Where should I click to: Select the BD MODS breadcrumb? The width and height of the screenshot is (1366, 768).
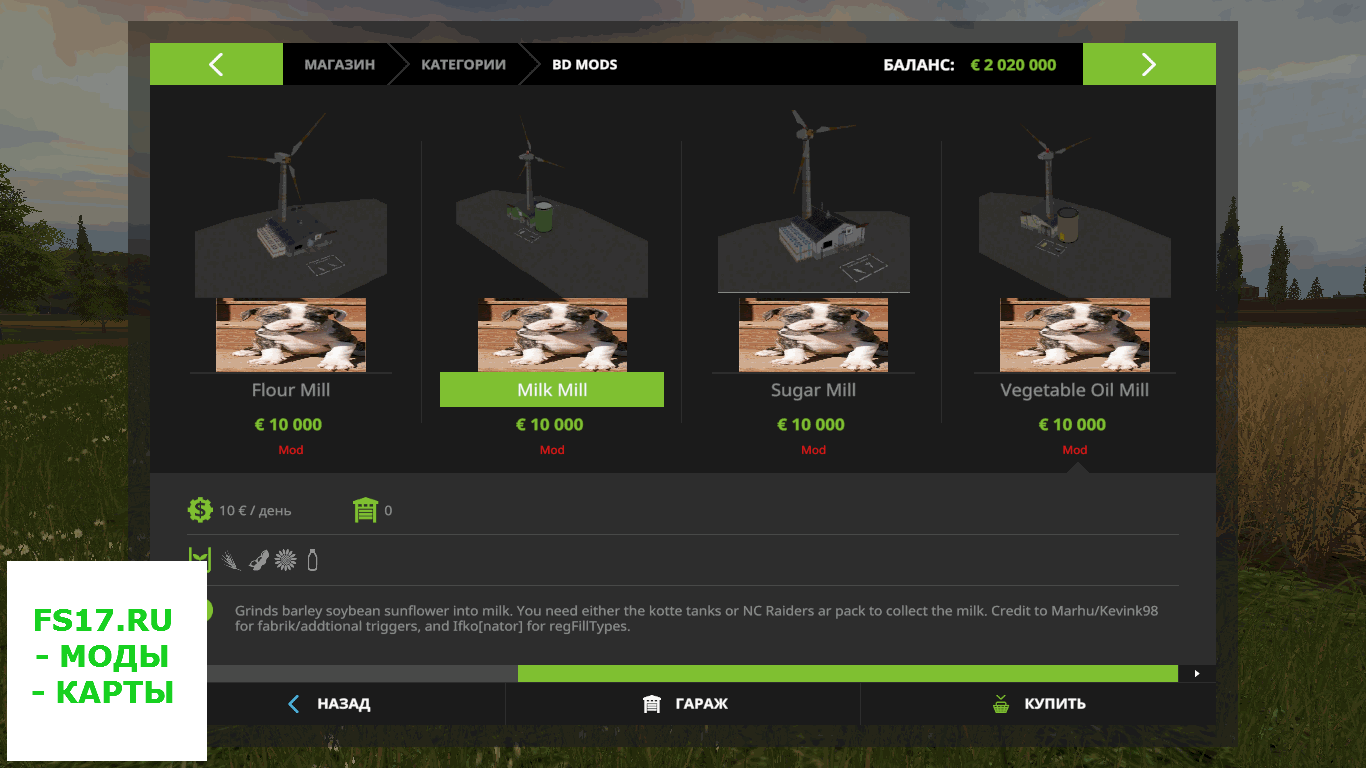pos(585,64)
